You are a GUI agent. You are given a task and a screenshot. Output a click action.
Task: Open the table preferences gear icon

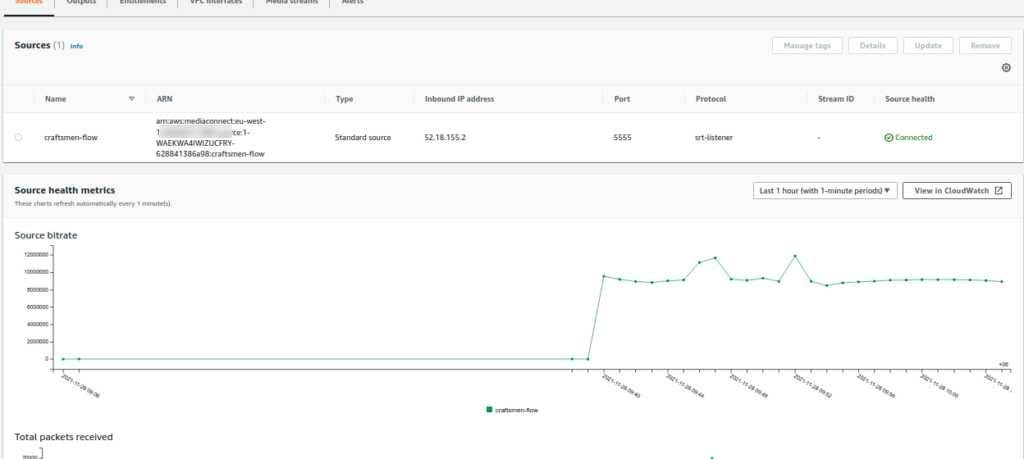(1006, 68)
